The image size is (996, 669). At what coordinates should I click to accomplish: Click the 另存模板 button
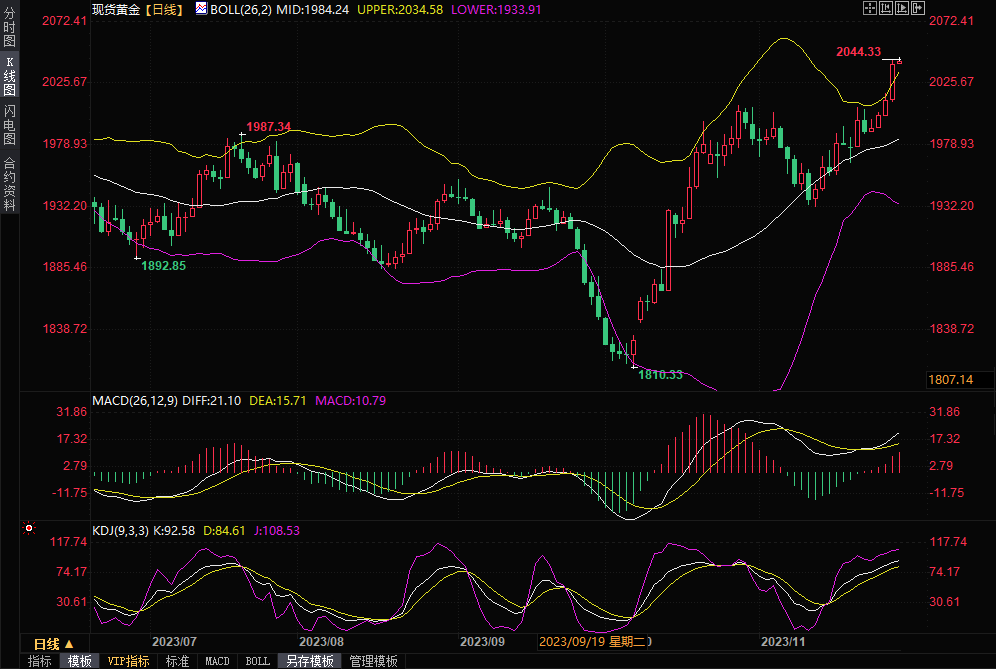click(310, 661)
